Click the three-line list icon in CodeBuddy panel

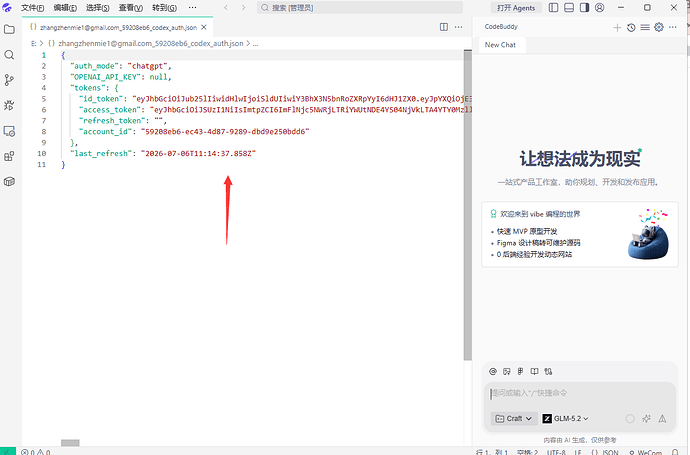point(645,27)
